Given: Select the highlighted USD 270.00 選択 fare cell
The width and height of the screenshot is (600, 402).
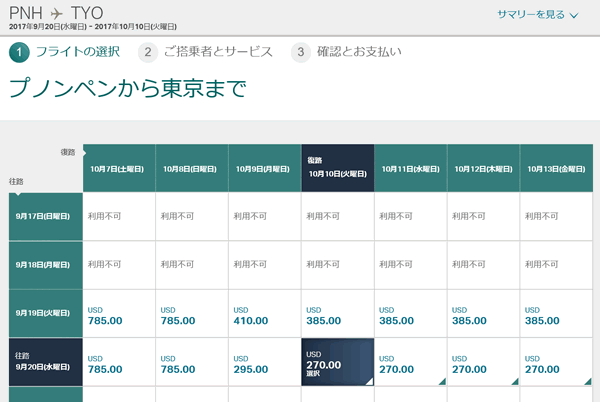Looking at the screenshot, I should pyautogui.click(x=337, y=361).
